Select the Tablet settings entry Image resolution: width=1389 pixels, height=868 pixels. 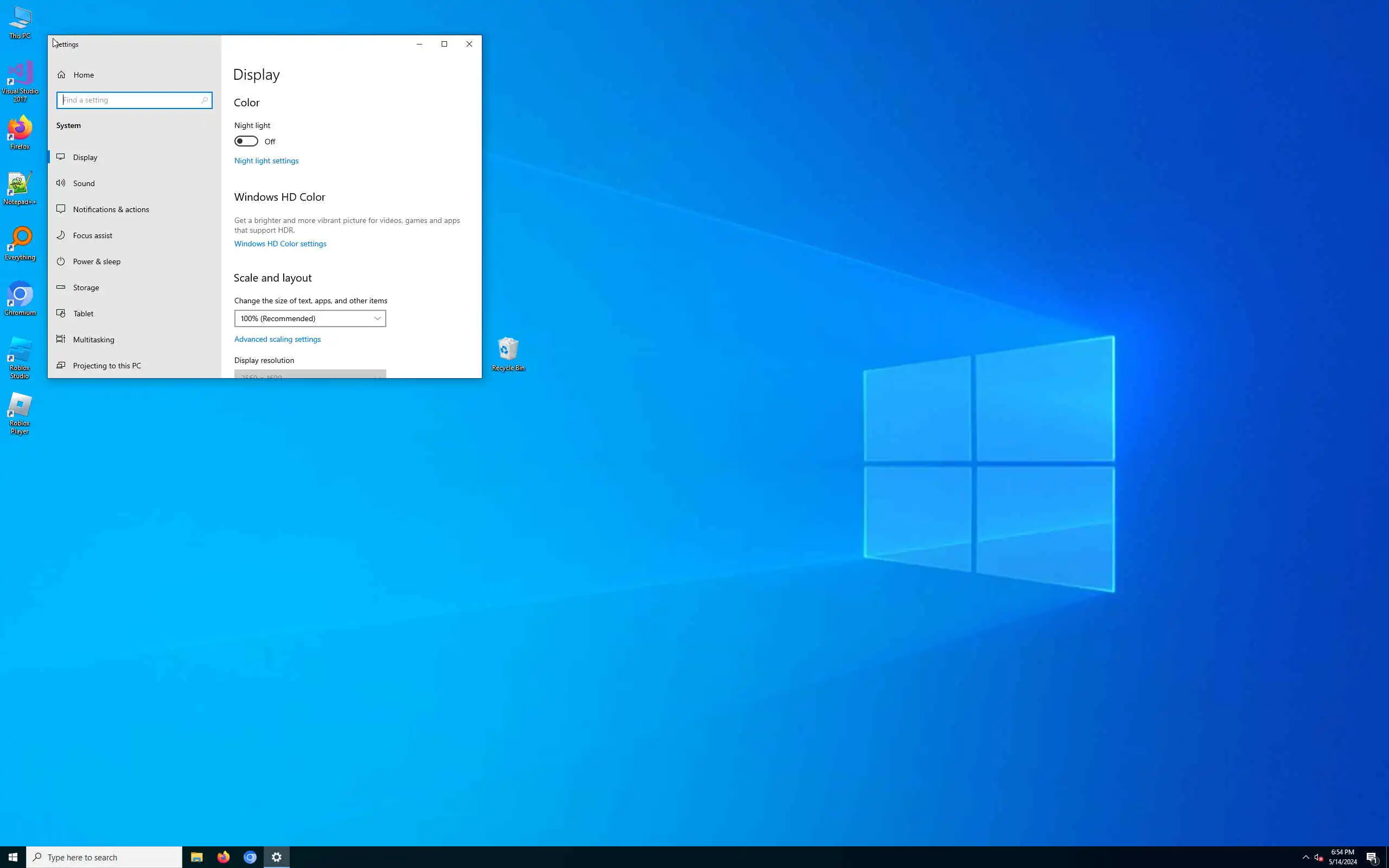click(83, 314)
